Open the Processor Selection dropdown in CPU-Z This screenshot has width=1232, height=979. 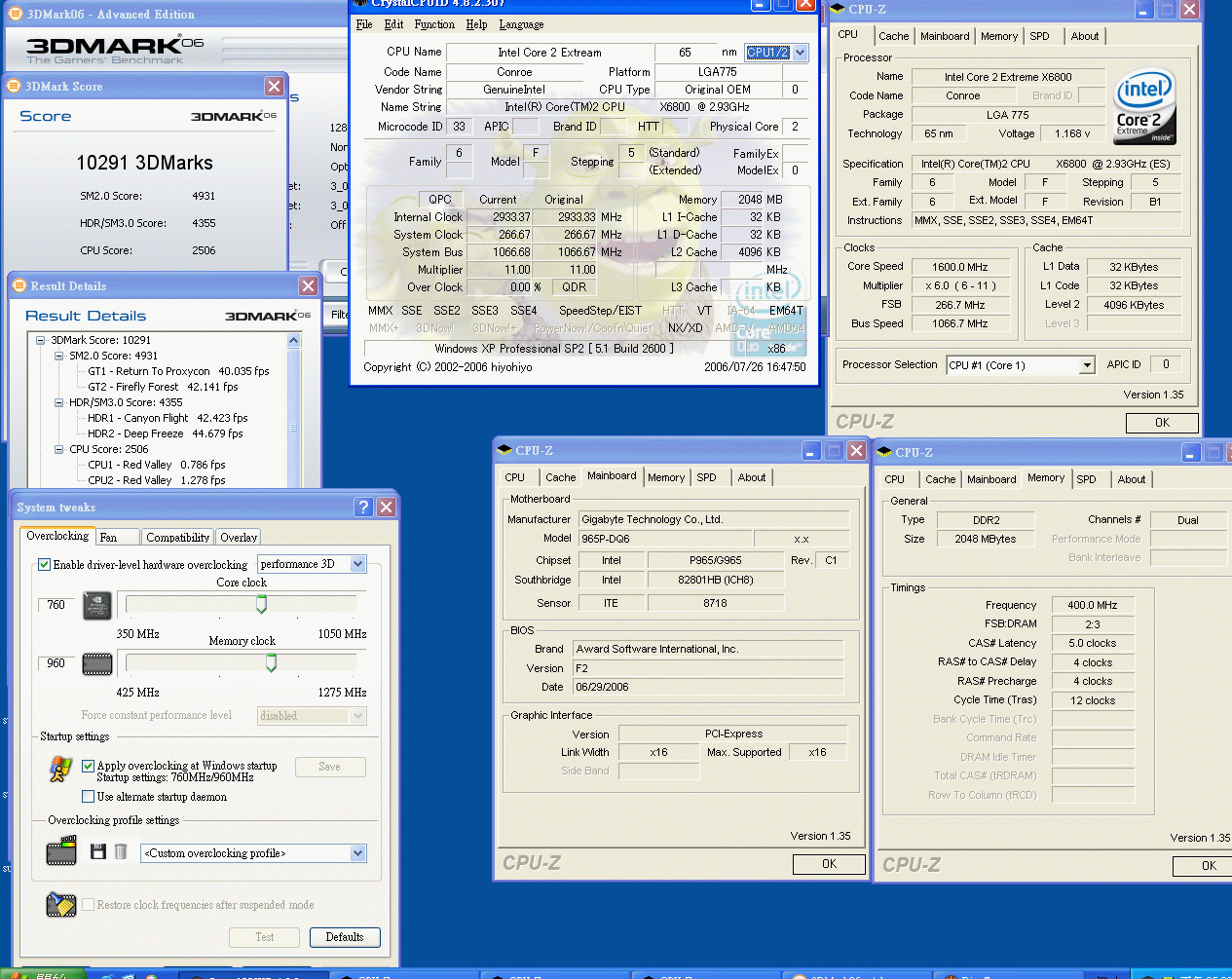pyautogui.click(x=1087, y=365)
